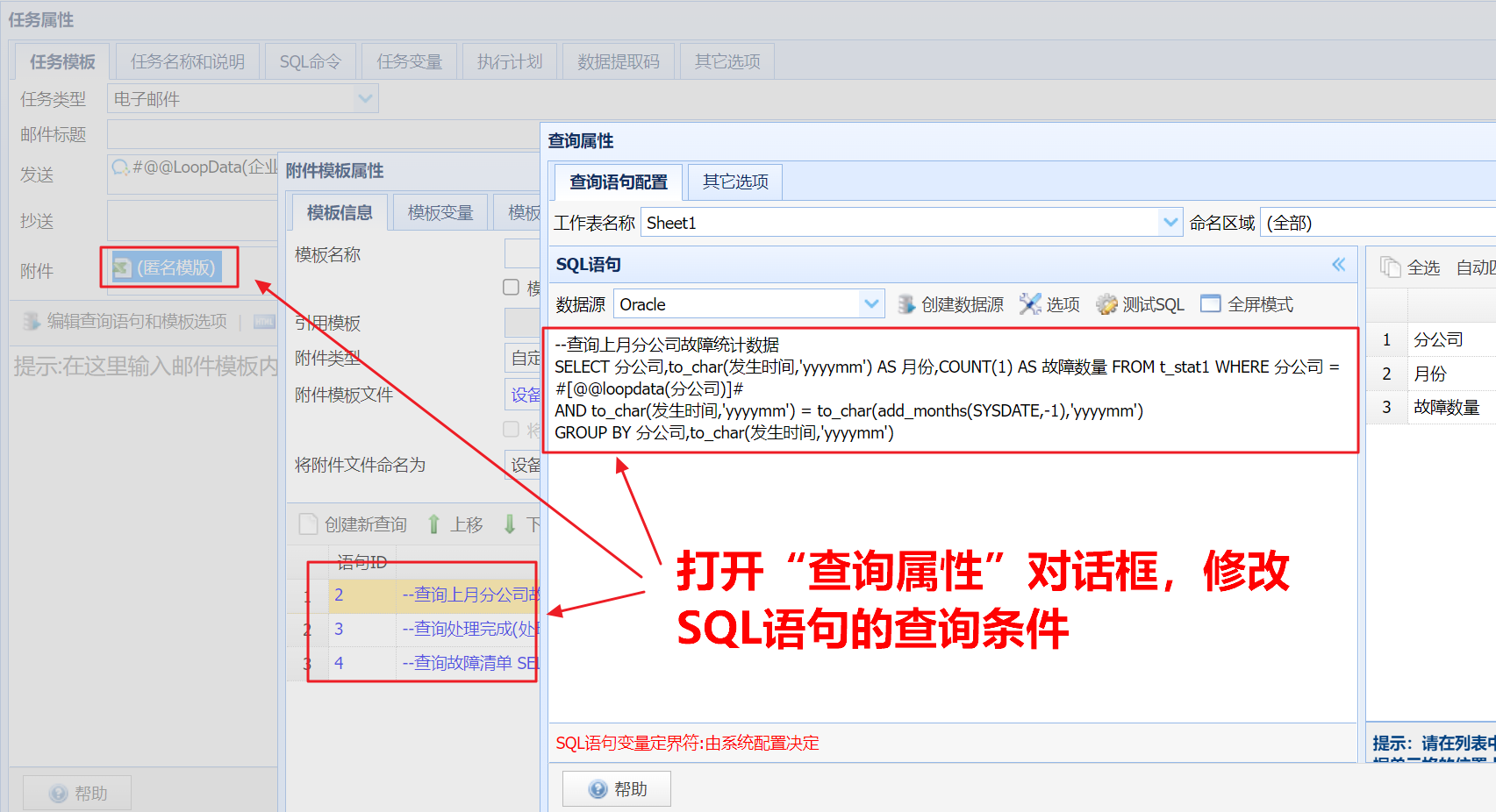The height and width of the screenshot is (812, 1496).
Task: Select the 分公司 column row
Action: point(1431,339)
